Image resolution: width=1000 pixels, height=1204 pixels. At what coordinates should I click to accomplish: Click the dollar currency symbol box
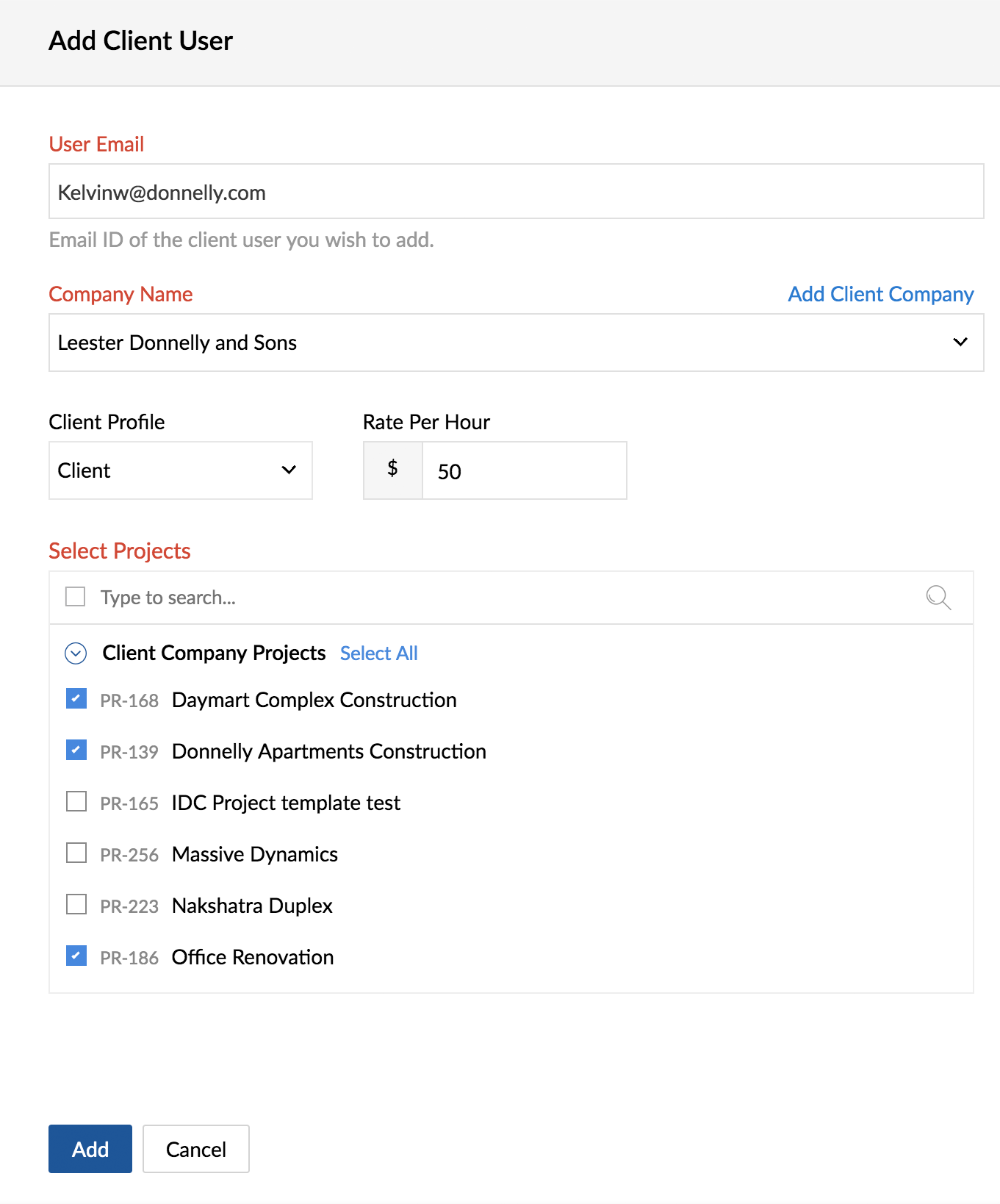[393, 470]
